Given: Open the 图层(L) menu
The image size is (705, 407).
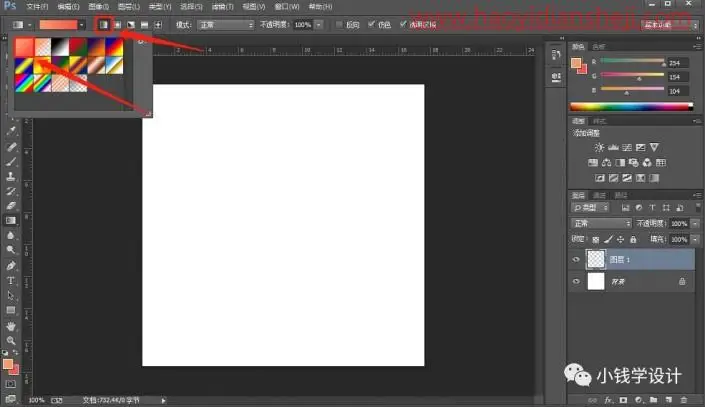Looking at the screenshot, I should pyautogui.click(x=129, y=7).
